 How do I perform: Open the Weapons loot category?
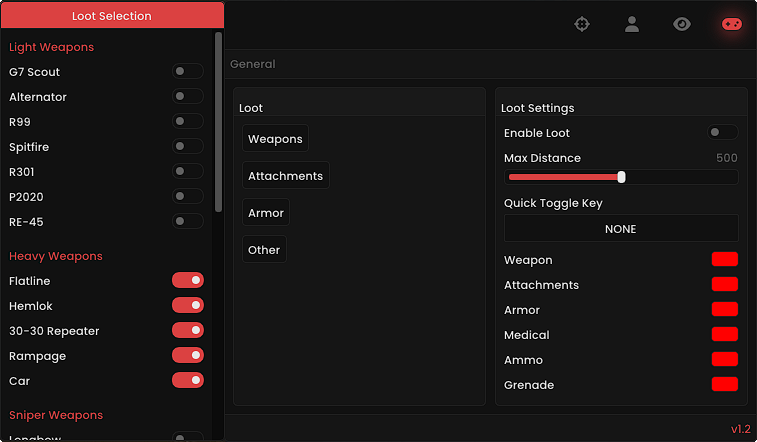(275, 138)
